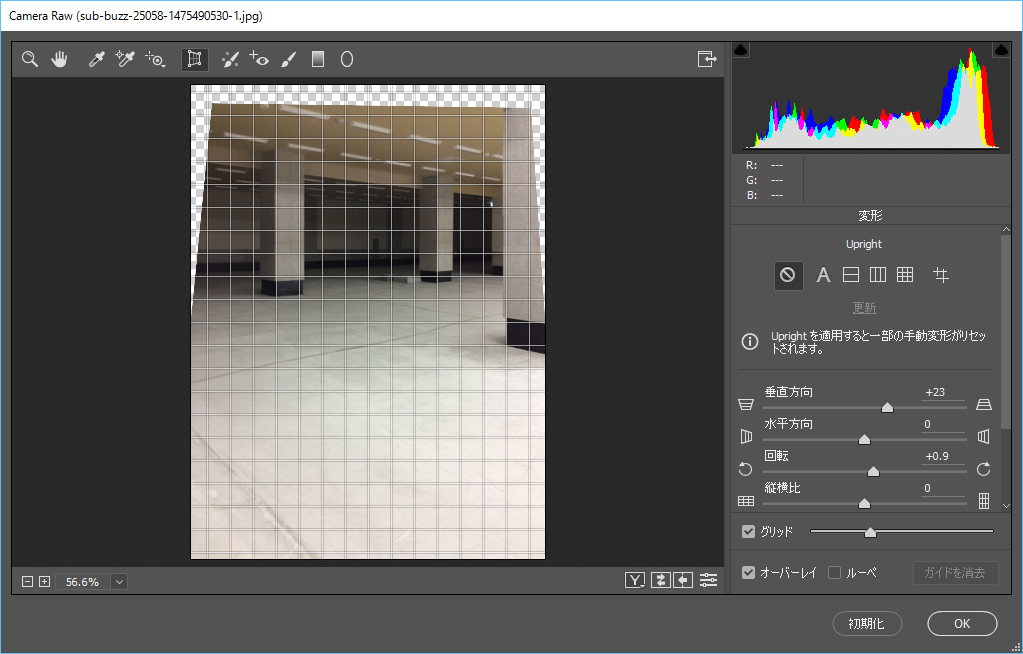1023x654 pixels.
Task: Zoom in with the plus button
Action: pyautogui.click(x=44, y=582)
